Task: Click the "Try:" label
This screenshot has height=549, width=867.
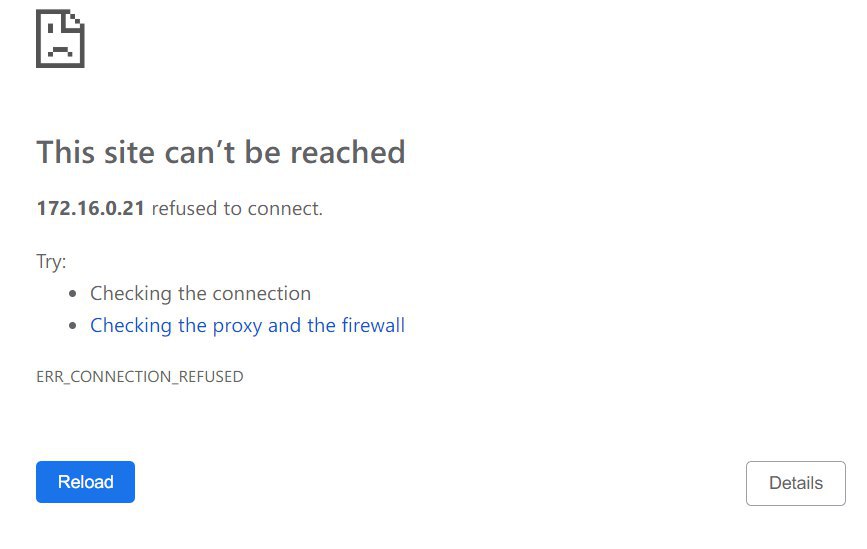Action: click(x=51, y=261)
